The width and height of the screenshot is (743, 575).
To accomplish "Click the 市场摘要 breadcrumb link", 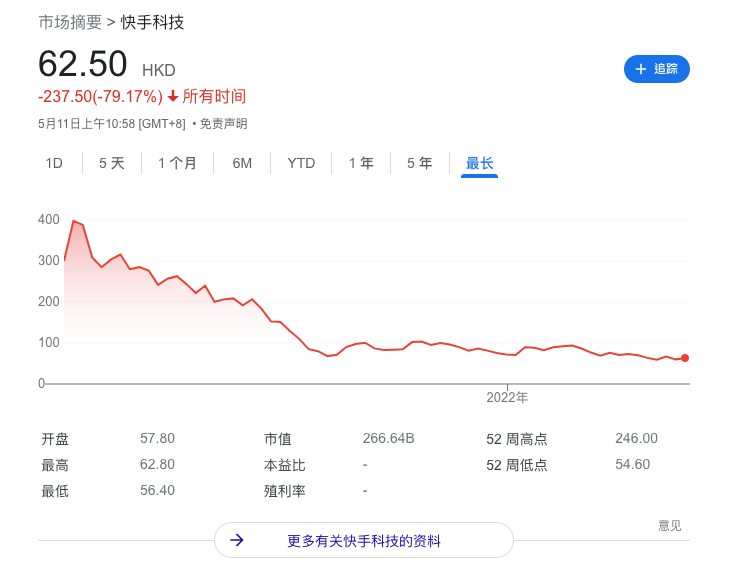I will click(70, 22).
